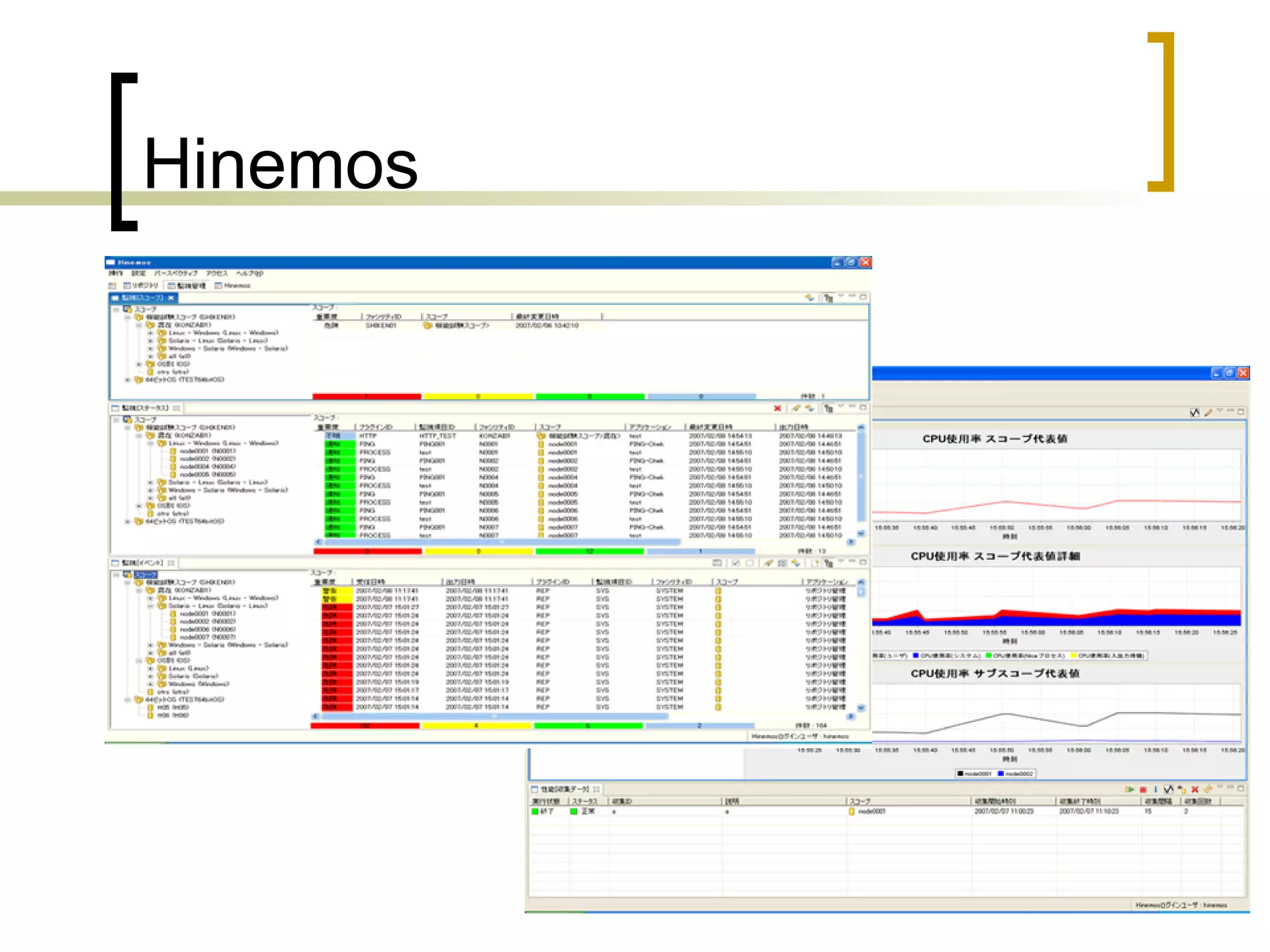Click the refresh icon in 性能[収集データ] toolbar
This screenshot has height=952, width=1270.
[1208, 789]
